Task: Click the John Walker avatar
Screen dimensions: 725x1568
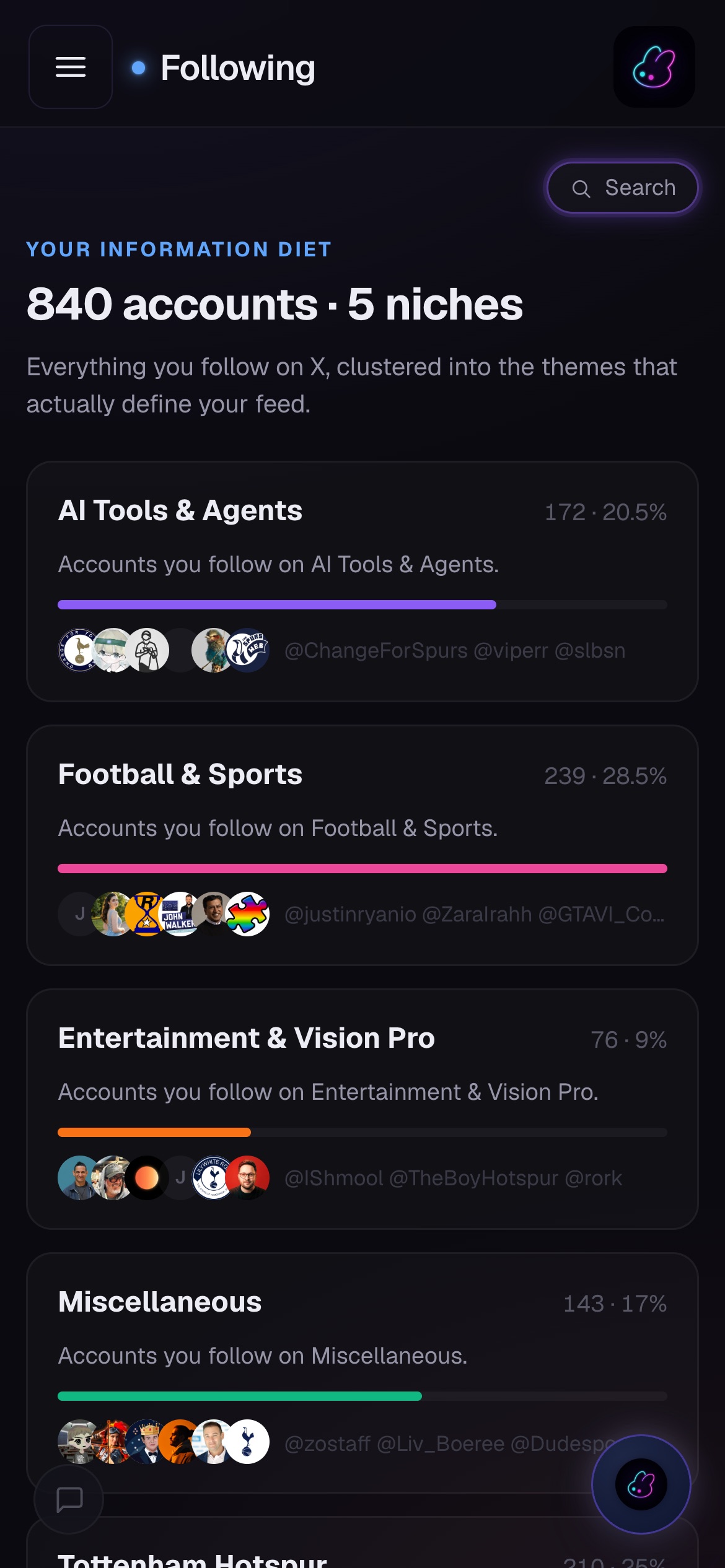Action: [180, 914]
